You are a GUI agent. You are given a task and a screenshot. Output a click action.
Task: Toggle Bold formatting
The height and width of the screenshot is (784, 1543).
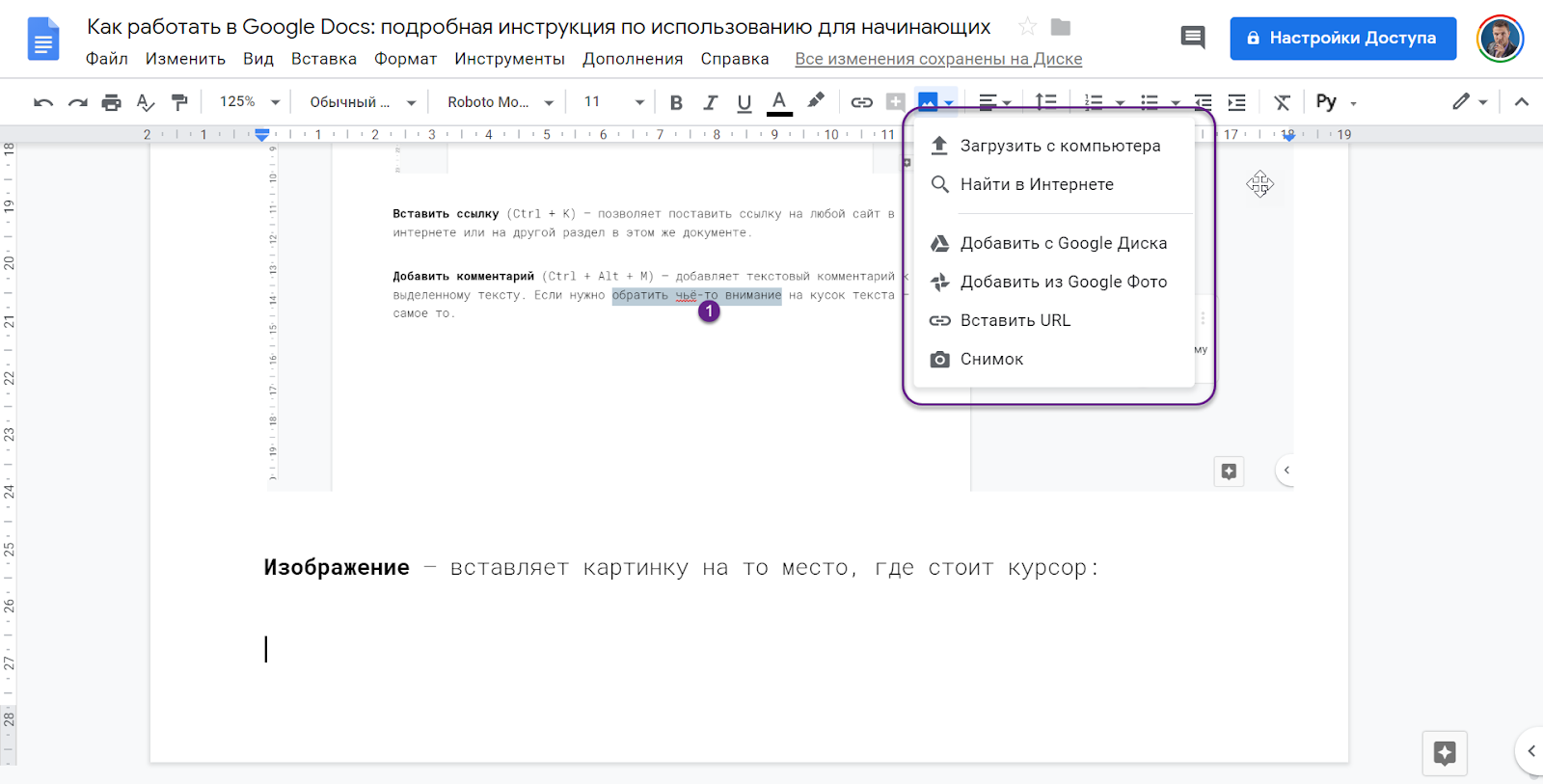(x=676, y=102)
